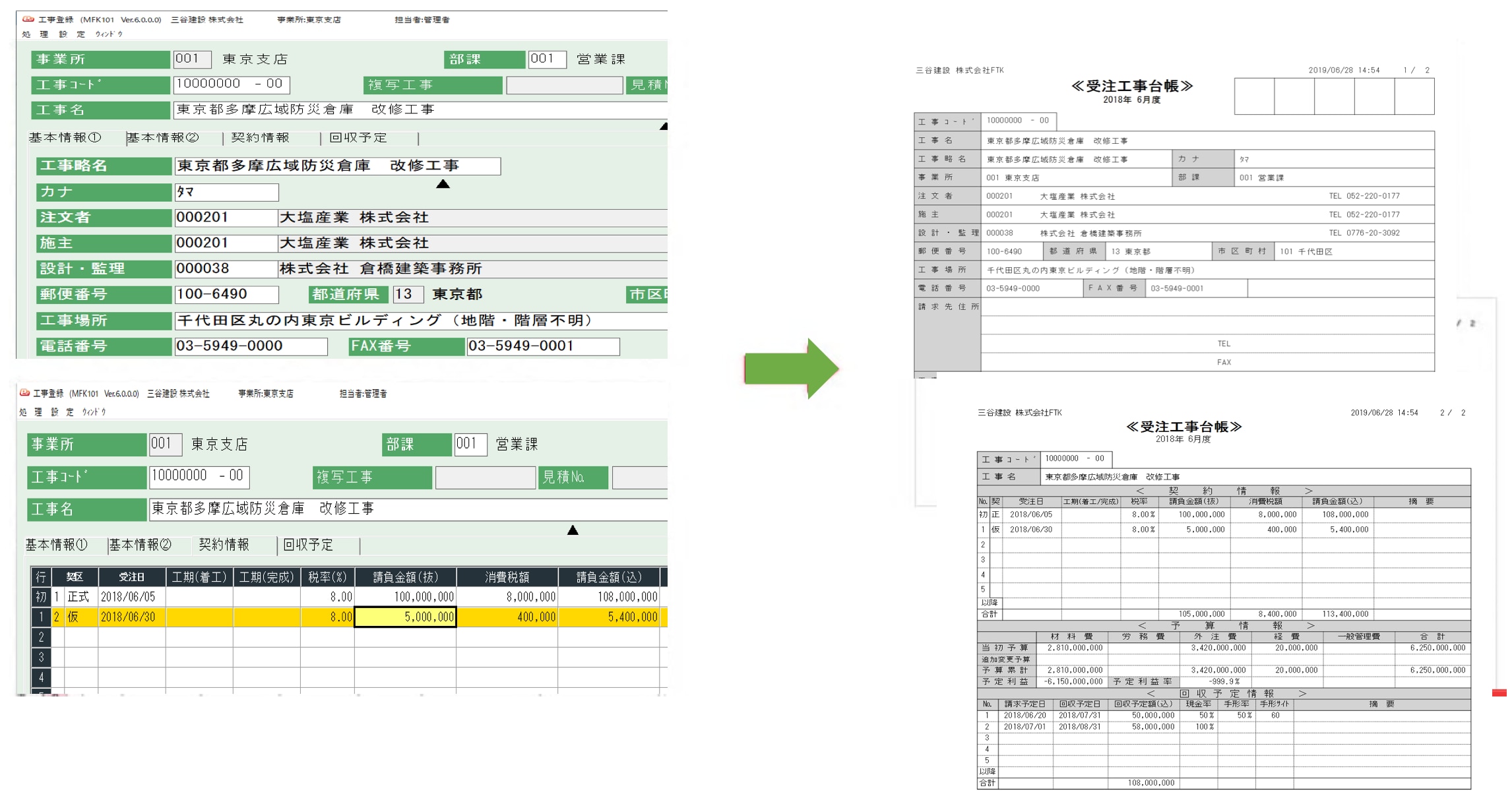Click the highlighted 5,000,000 請負金額 cell
Image resolution: width=1512 pixels, height=802 pixels.
pyautogui.click(x=405, y=617)
